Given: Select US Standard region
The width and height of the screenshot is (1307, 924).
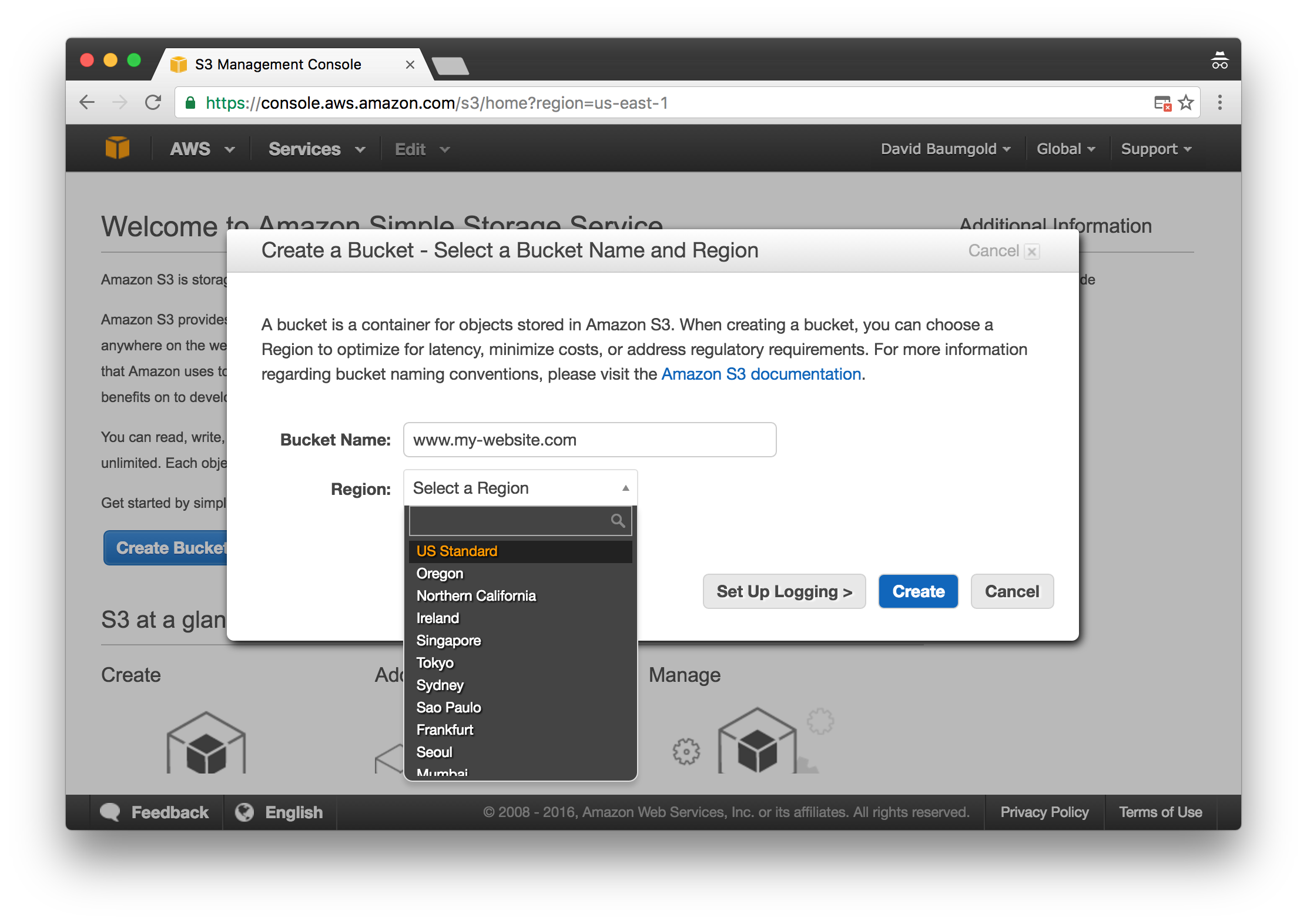Looking at the screenshot, I should (x=521, y=551).
